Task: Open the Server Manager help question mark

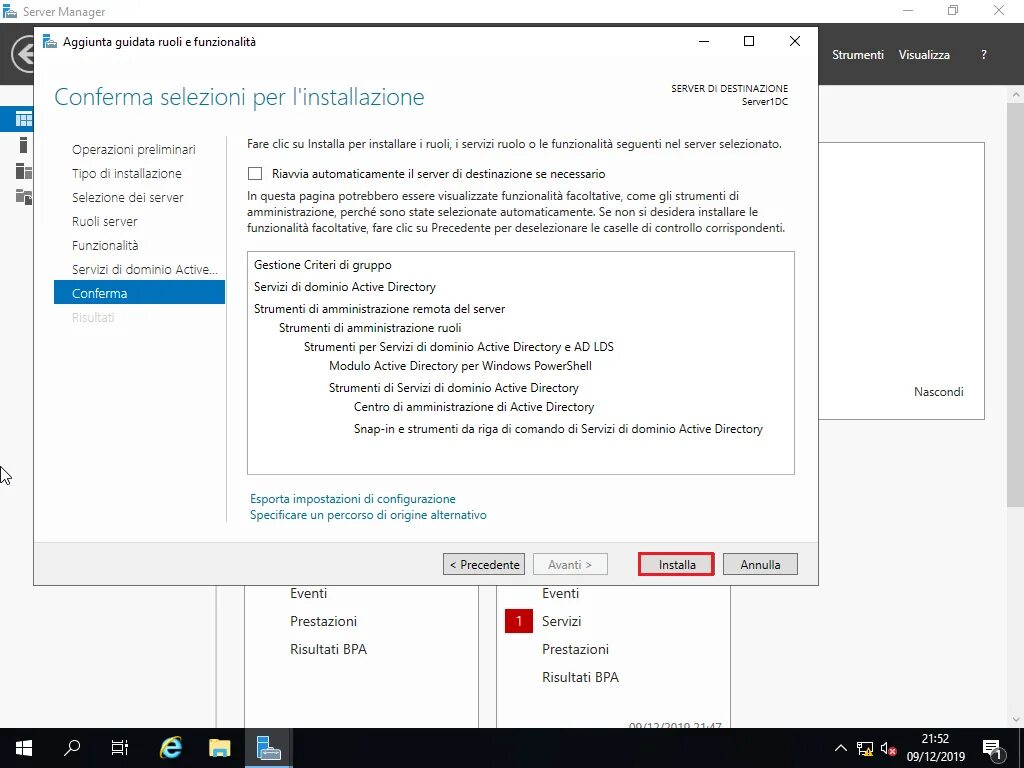Action: 984,55
